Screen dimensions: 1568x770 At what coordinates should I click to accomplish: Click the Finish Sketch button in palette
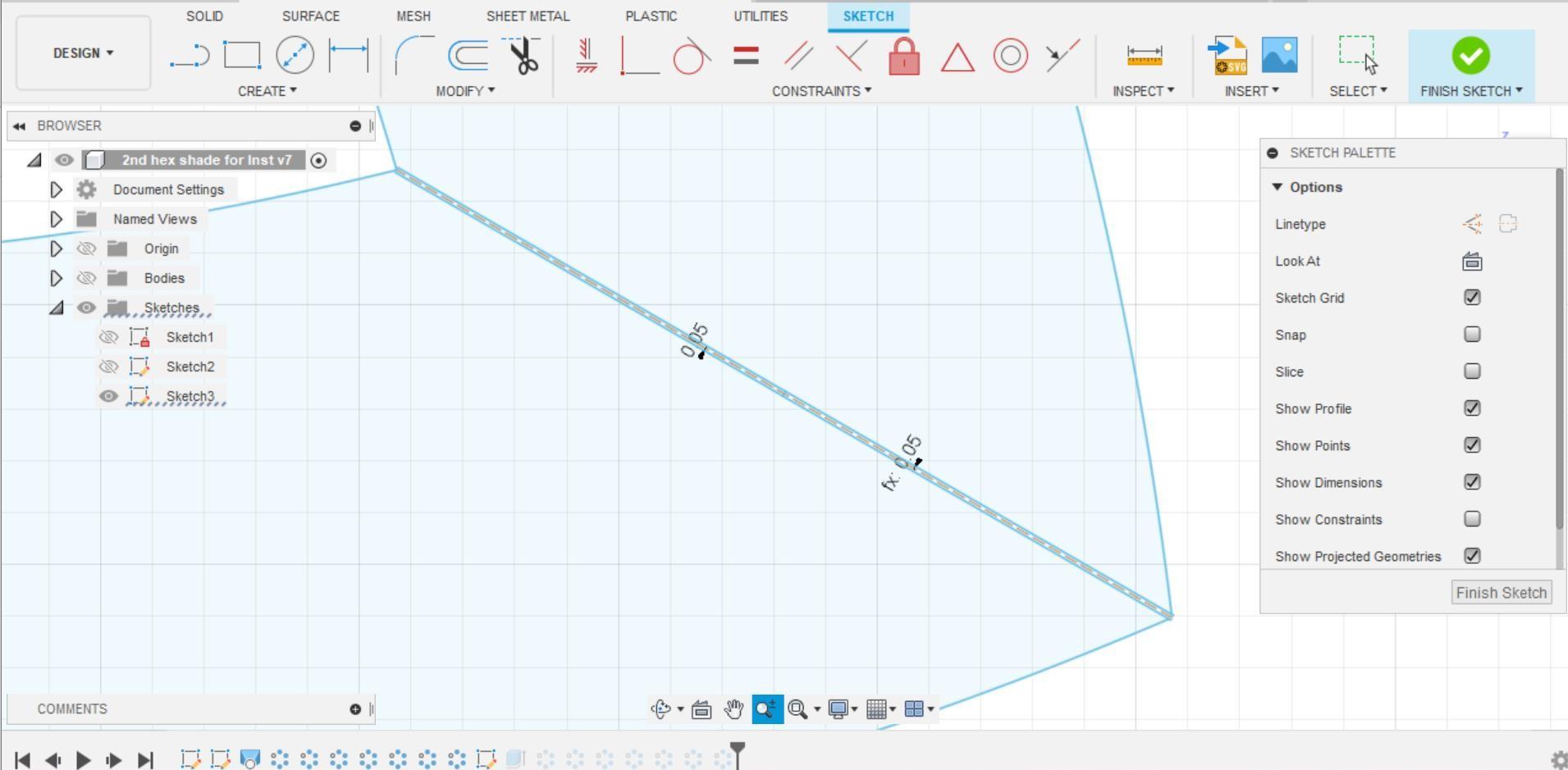1502,593
